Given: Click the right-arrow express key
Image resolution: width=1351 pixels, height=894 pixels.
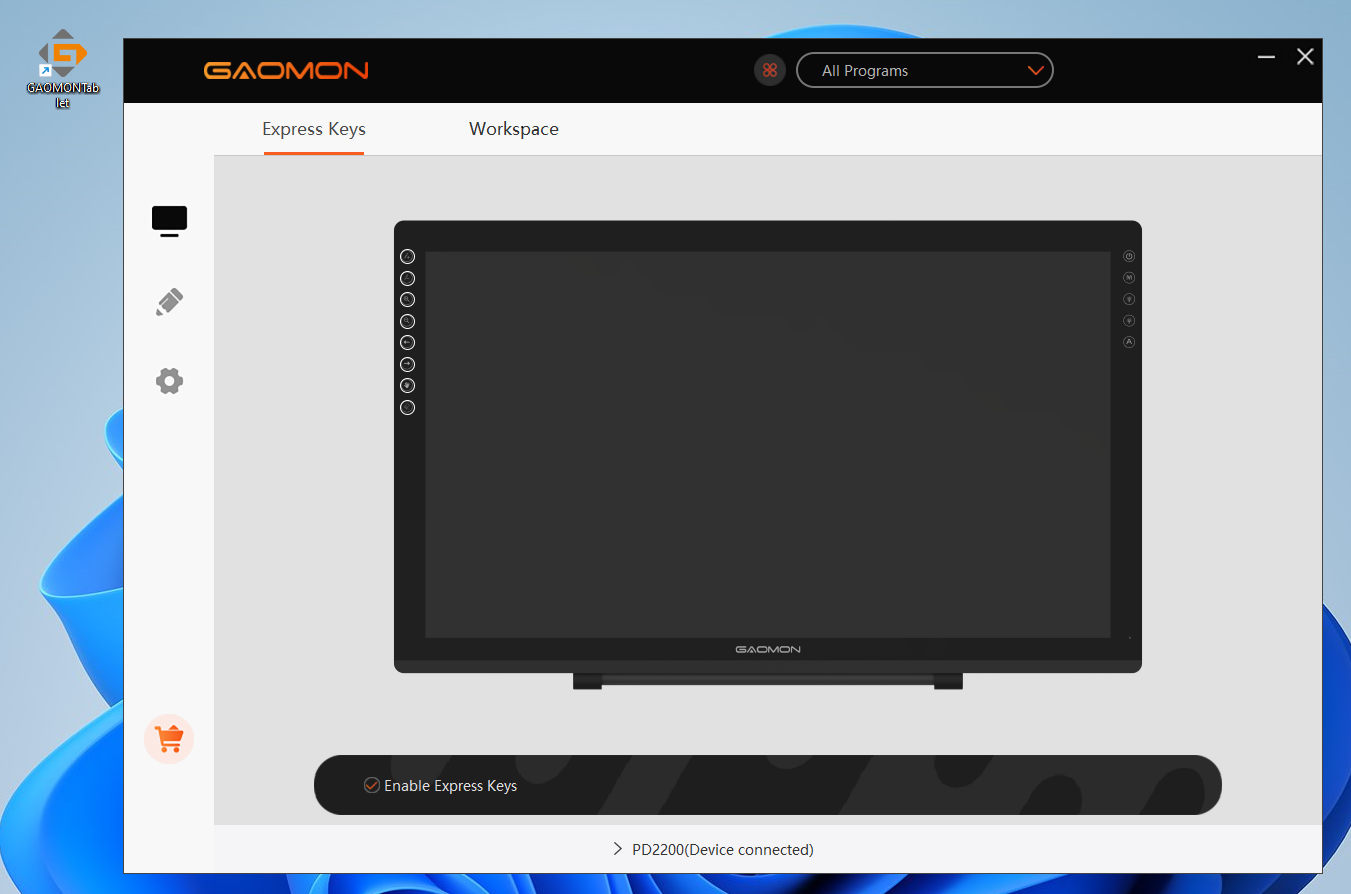Looking at the screenshot, I should click(x=407, y=364).
